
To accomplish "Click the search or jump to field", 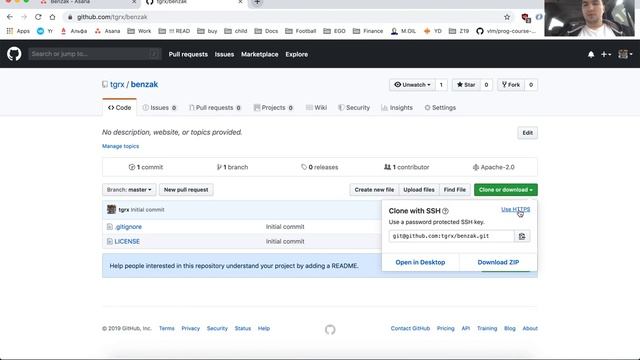I will pyautogui.click(x=95, y=54).
